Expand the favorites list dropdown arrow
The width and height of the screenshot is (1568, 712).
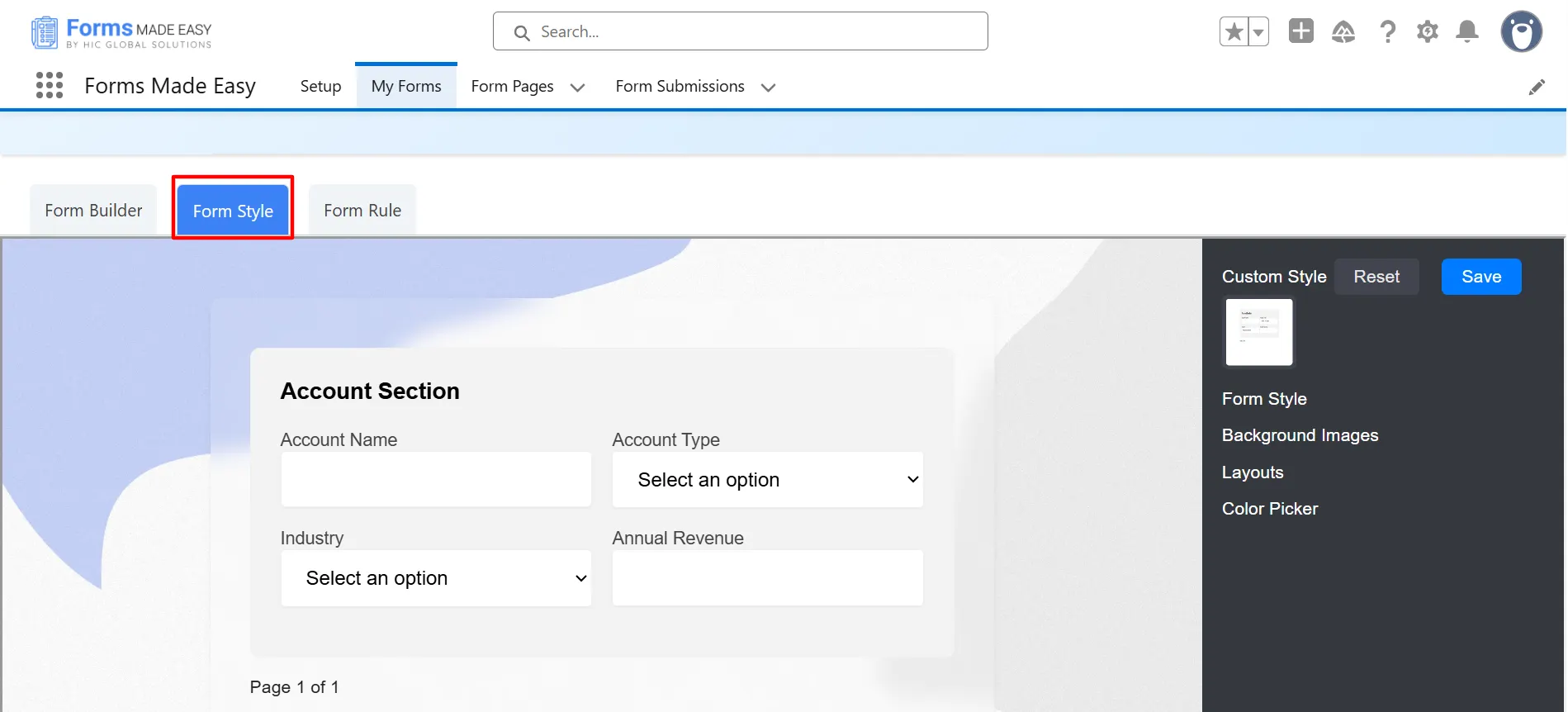click(1258, 32)
